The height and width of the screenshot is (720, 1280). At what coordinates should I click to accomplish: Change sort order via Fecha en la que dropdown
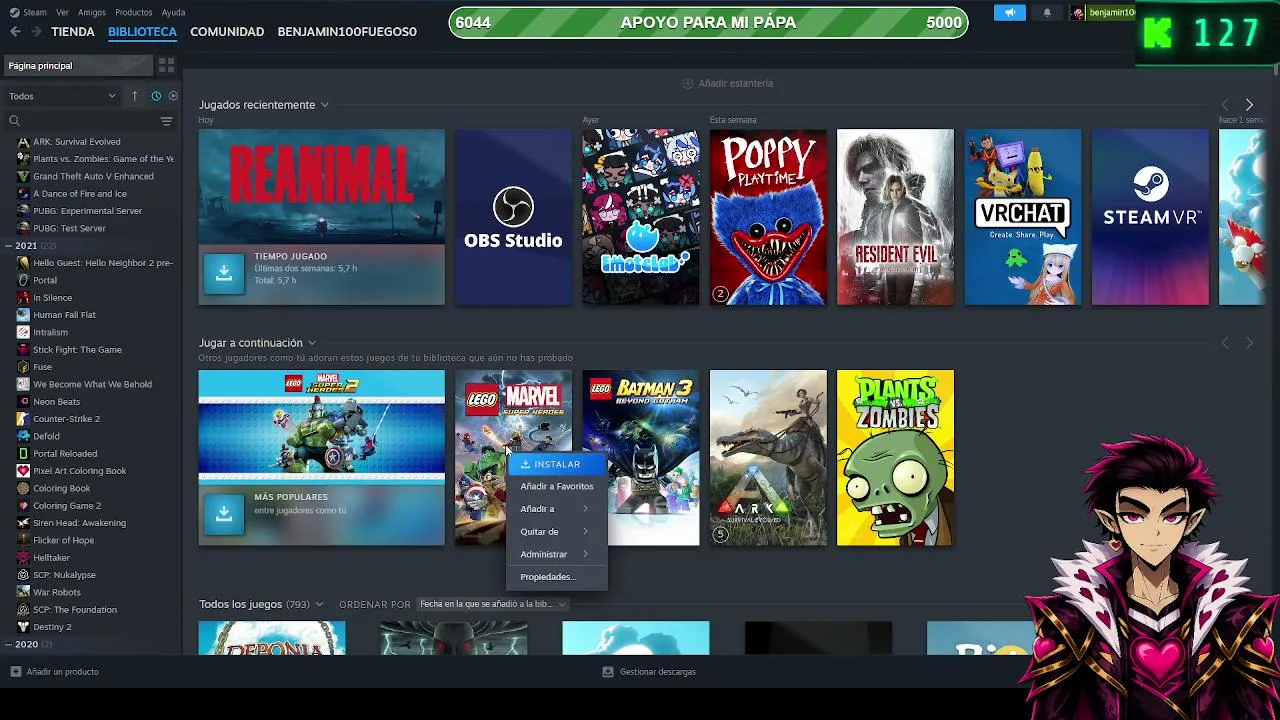click(492, 604)
